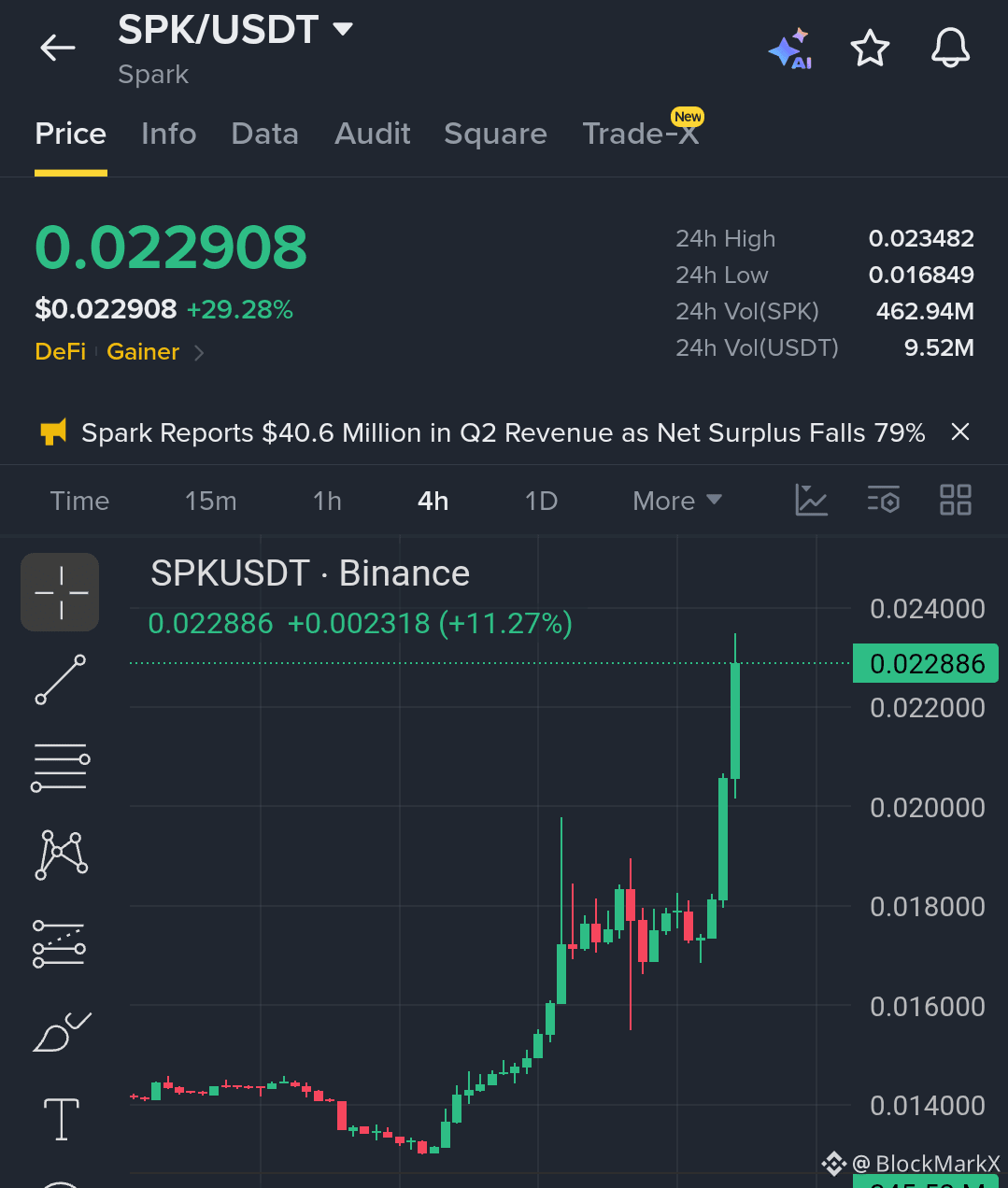
Task: Tap the SPKUSDT · Binance chart title
Action: (x=310, y=573)
